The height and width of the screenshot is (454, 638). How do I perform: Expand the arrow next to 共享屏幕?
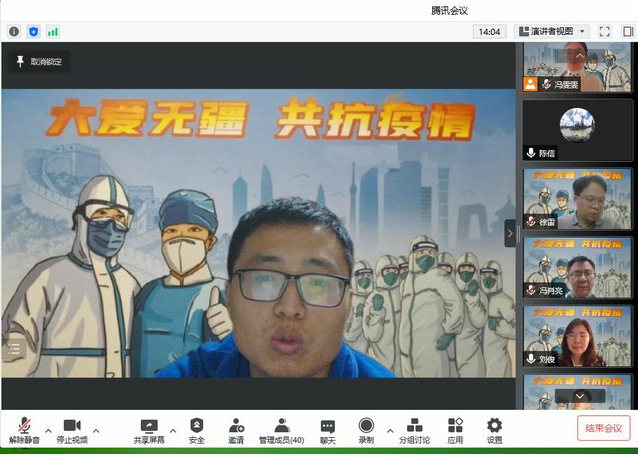[x=173, y=432]
